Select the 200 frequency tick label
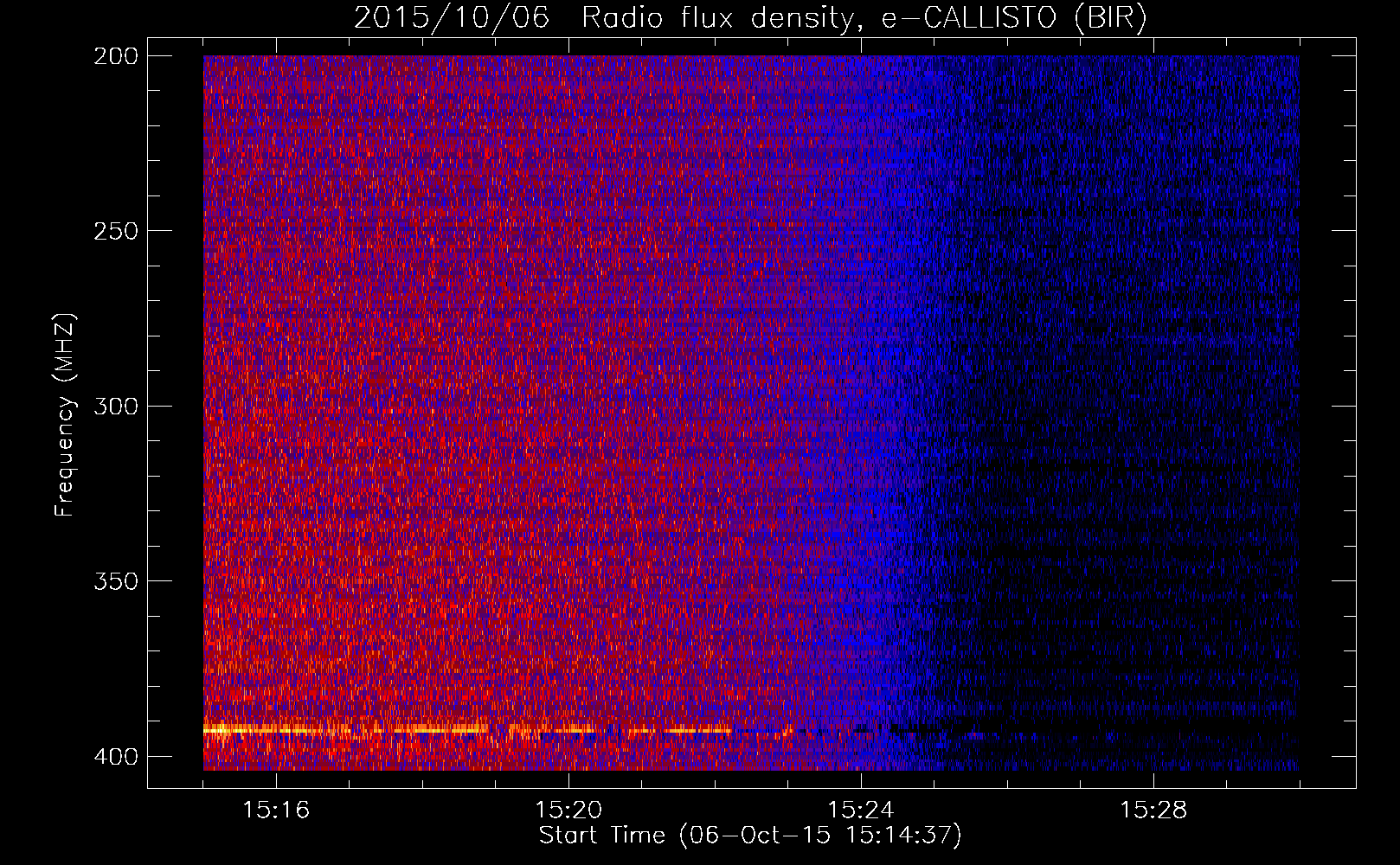 116,56
